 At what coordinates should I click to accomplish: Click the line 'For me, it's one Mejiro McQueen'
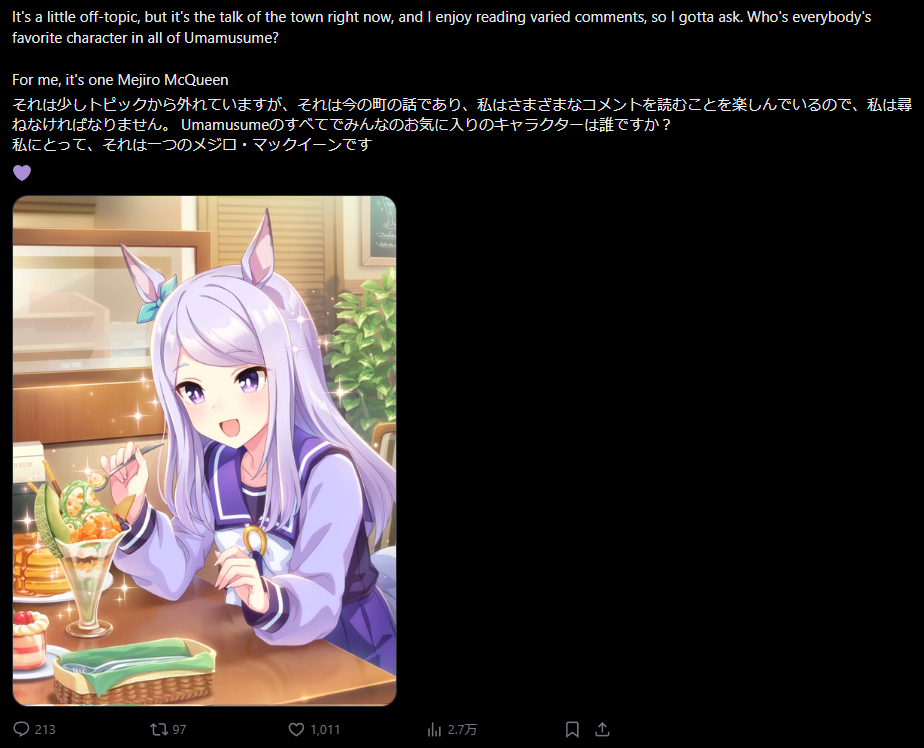tap(120, 80)
